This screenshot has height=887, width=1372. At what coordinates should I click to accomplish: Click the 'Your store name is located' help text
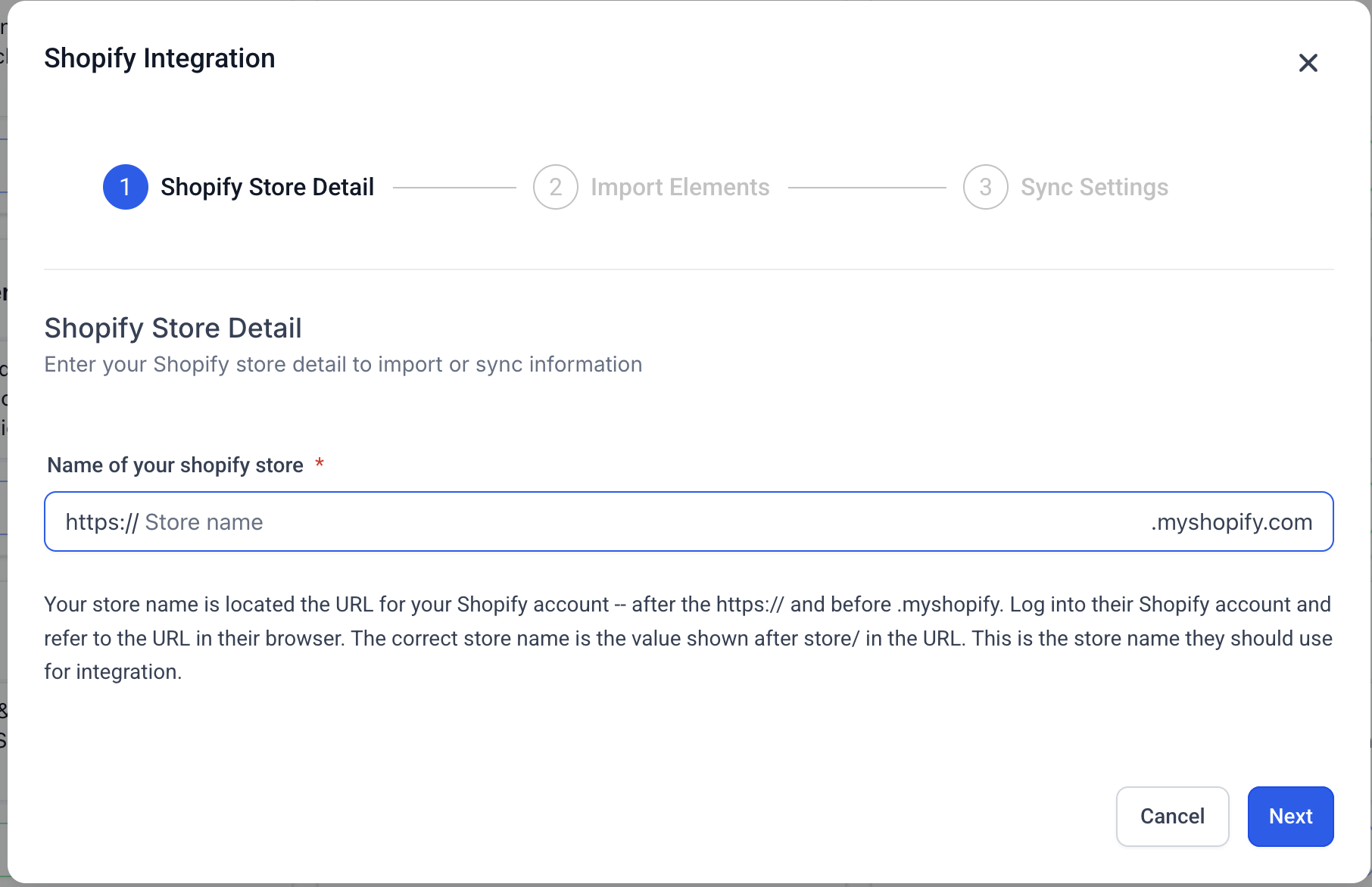688,638
